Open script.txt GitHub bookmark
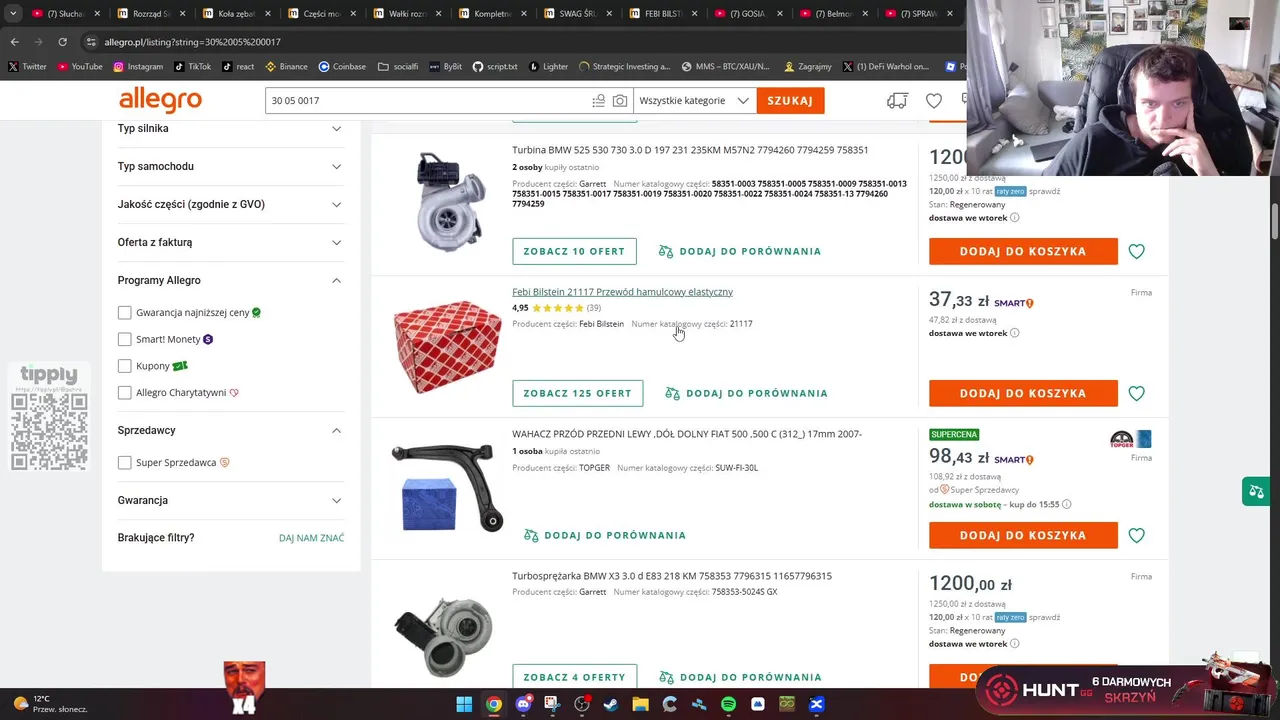This screenshot has width=1280, height=720. (495, 67)
